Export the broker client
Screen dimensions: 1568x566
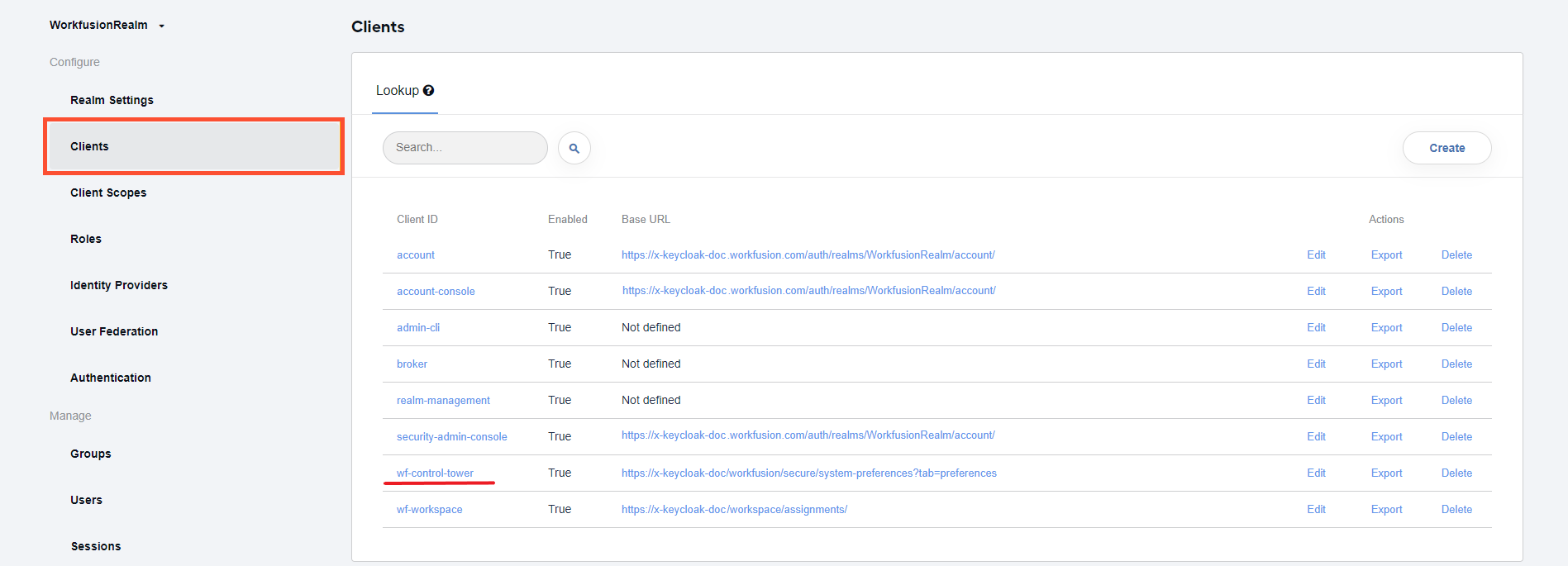(1386, 364)
